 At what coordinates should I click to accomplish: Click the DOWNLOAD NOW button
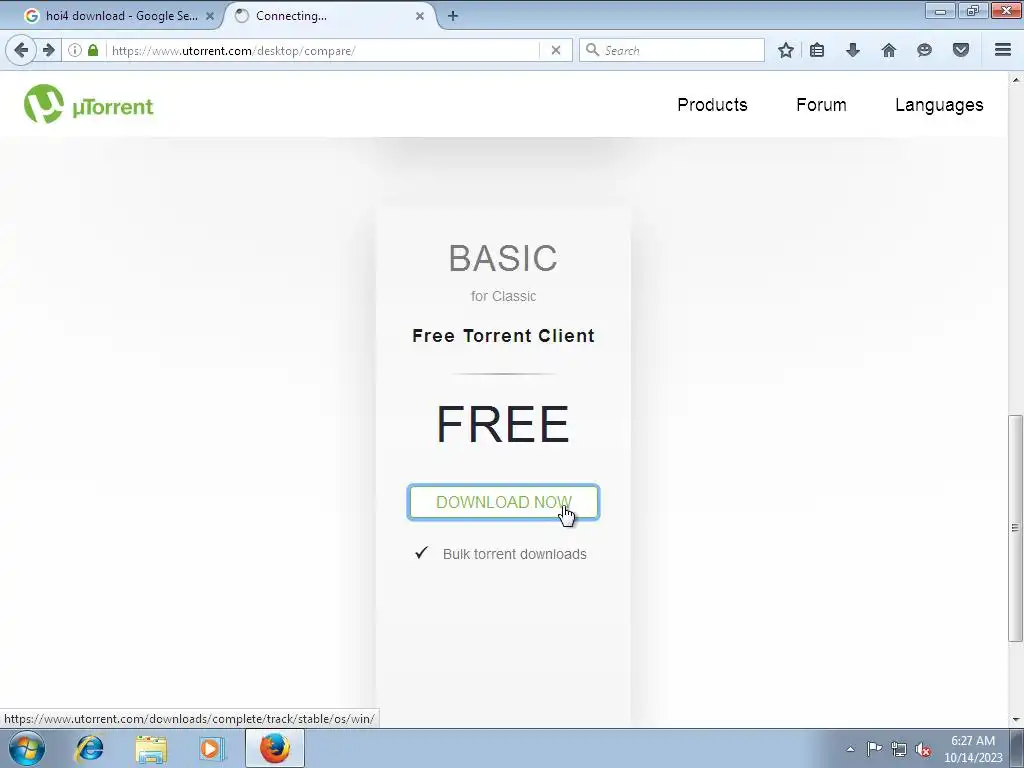503,502
